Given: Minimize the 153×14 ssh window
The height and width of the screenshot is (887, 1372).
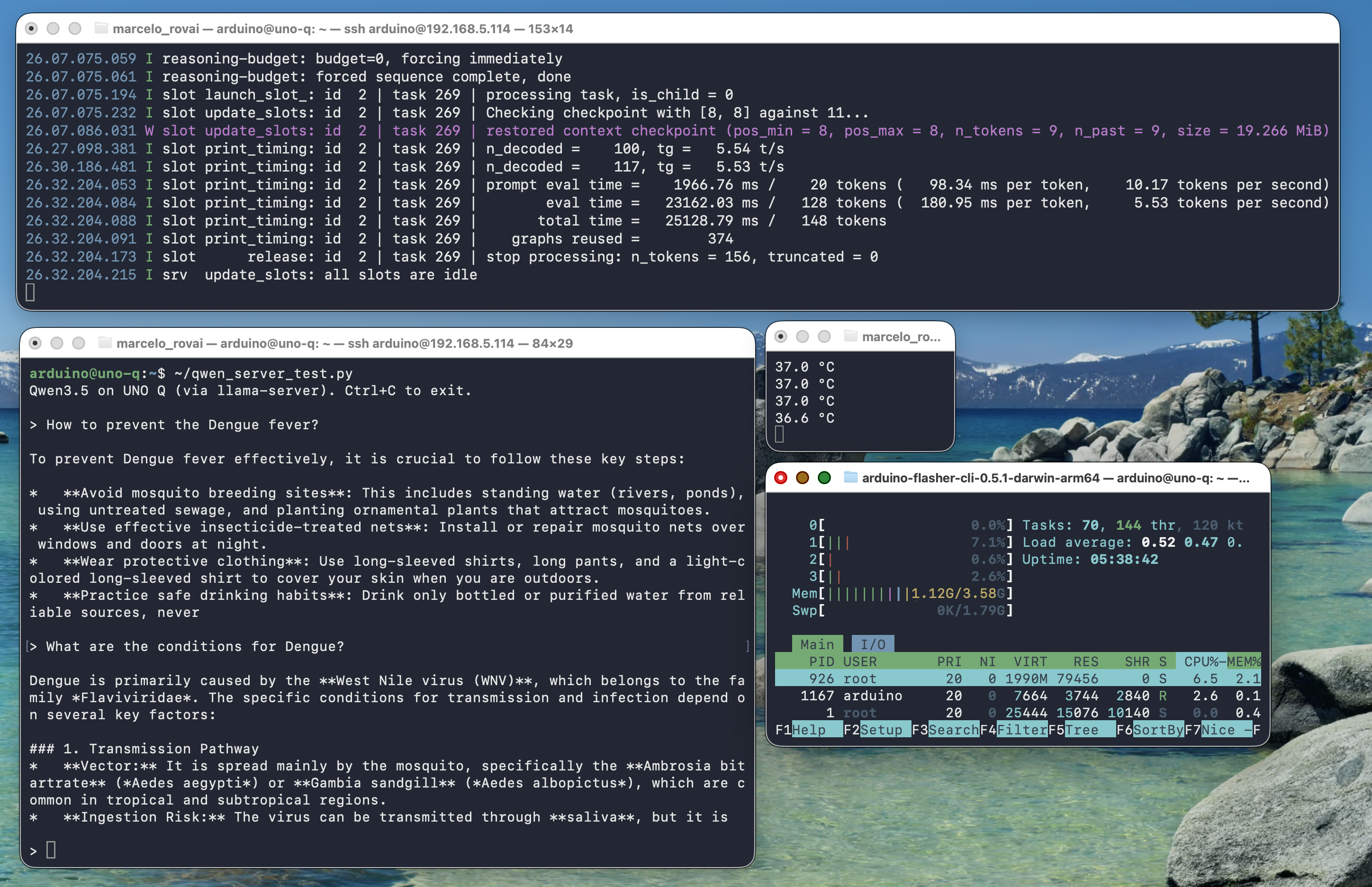Looking at the screenshot, I should 53,28.
